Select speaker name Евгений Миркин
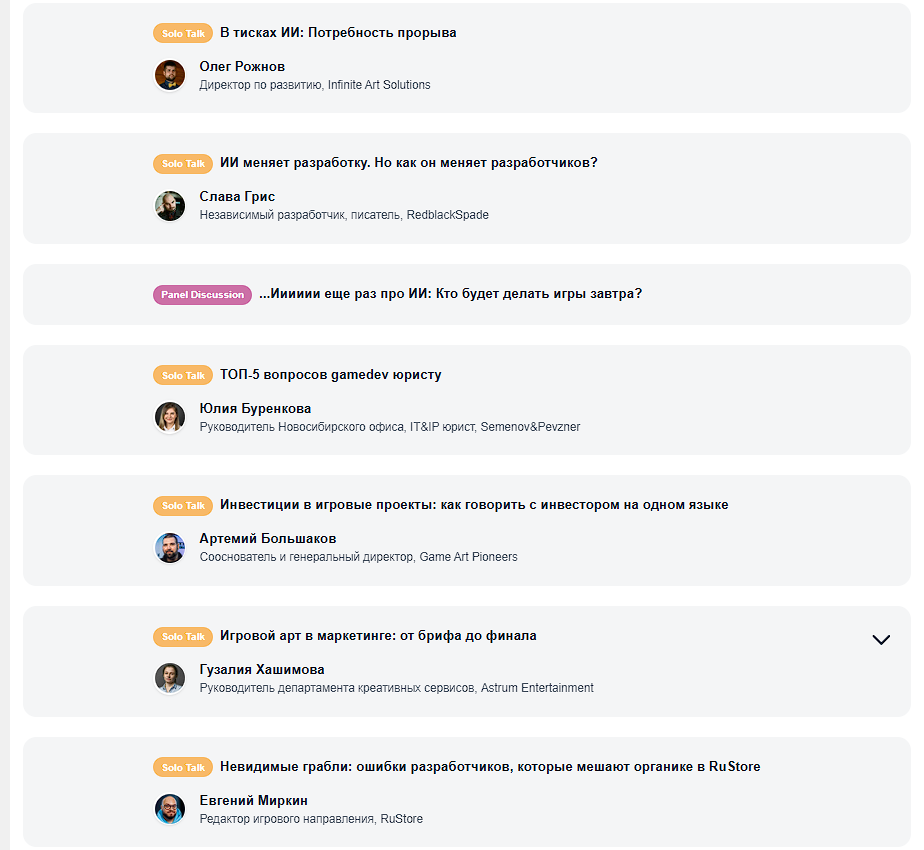The image size is (924, 850). click(x=253, y=800)
